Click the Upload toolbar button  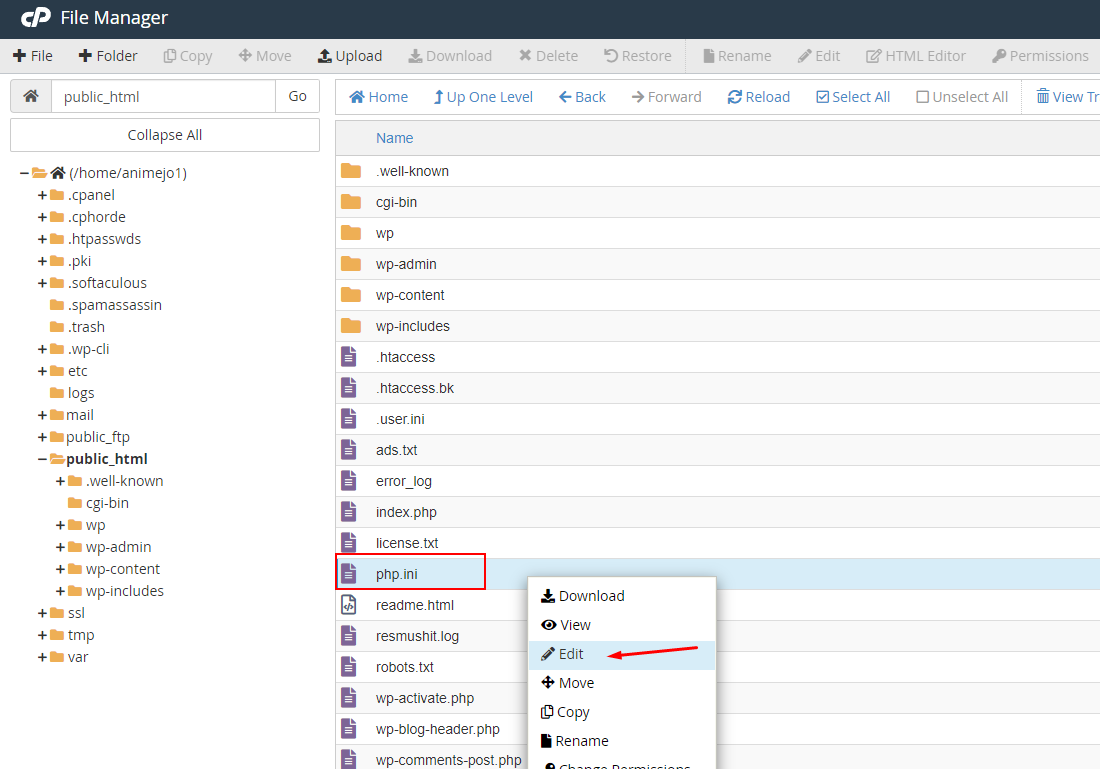pos(349,56)
